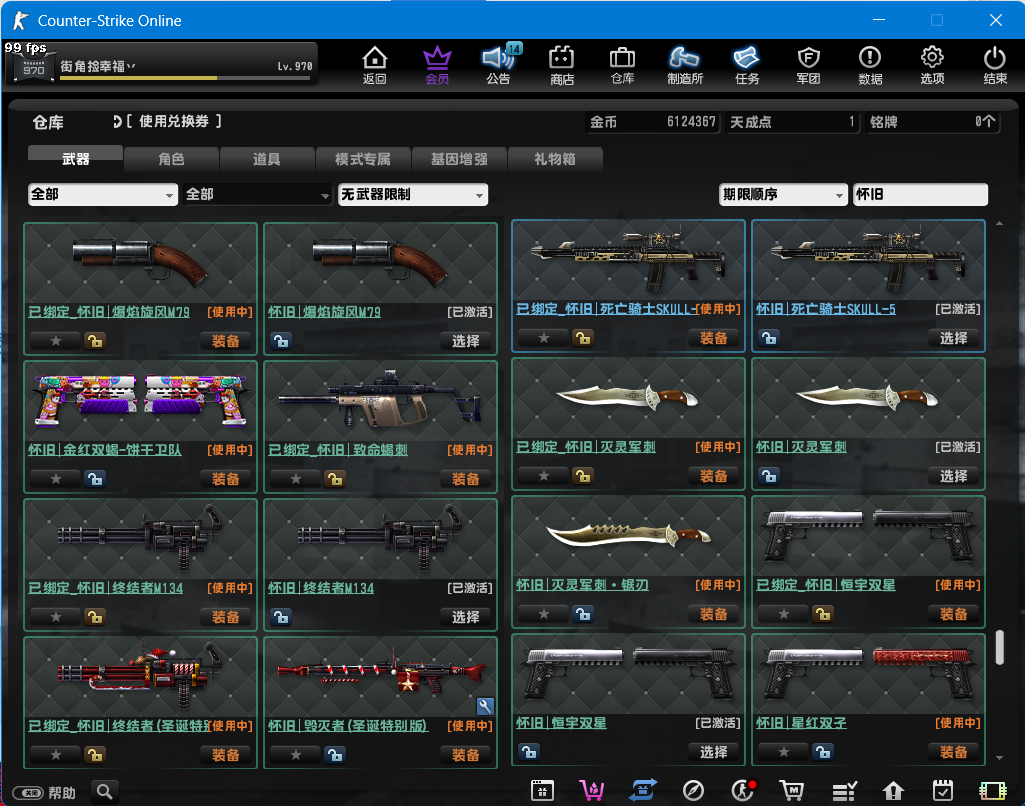This screenshot has width=1025, height=806.
Task: Click the wrench icon on 毁灭者(圣诞特别版) card
Action: pyautogui.click(x=485, y=706)
